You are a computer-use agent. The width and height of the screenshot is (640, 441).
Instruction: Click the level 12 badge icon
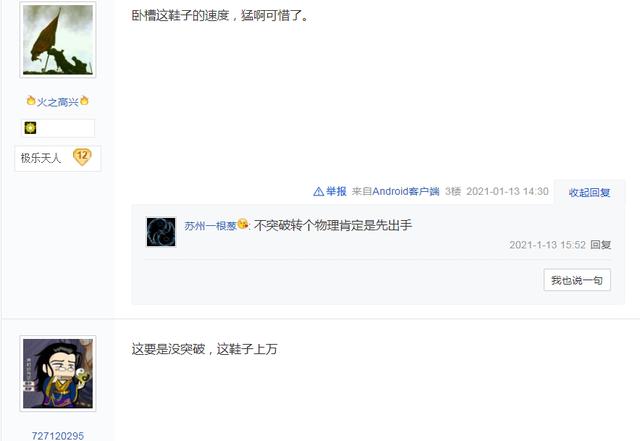82,157
